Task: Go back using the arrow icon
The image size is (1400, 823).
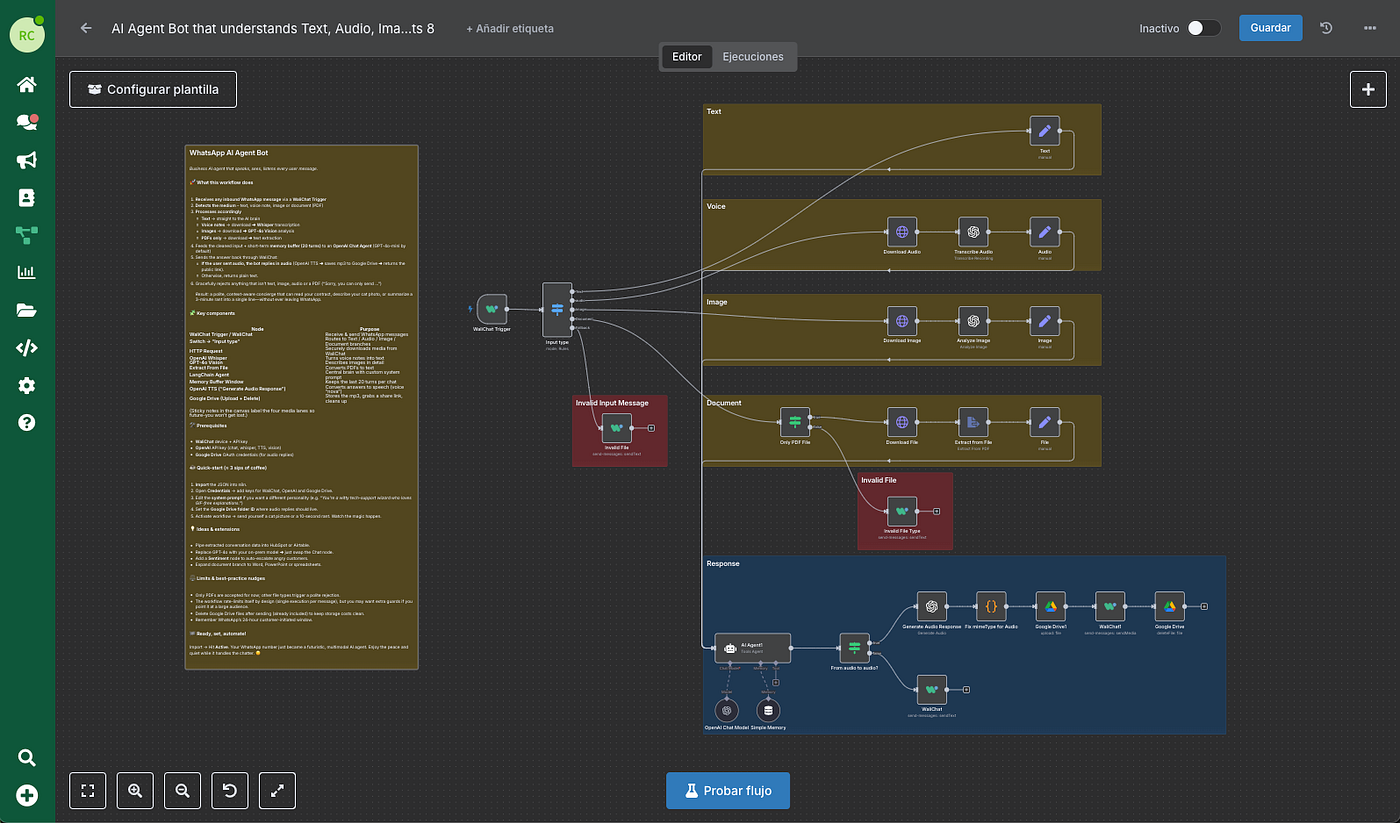Action: tap(86, 29)
